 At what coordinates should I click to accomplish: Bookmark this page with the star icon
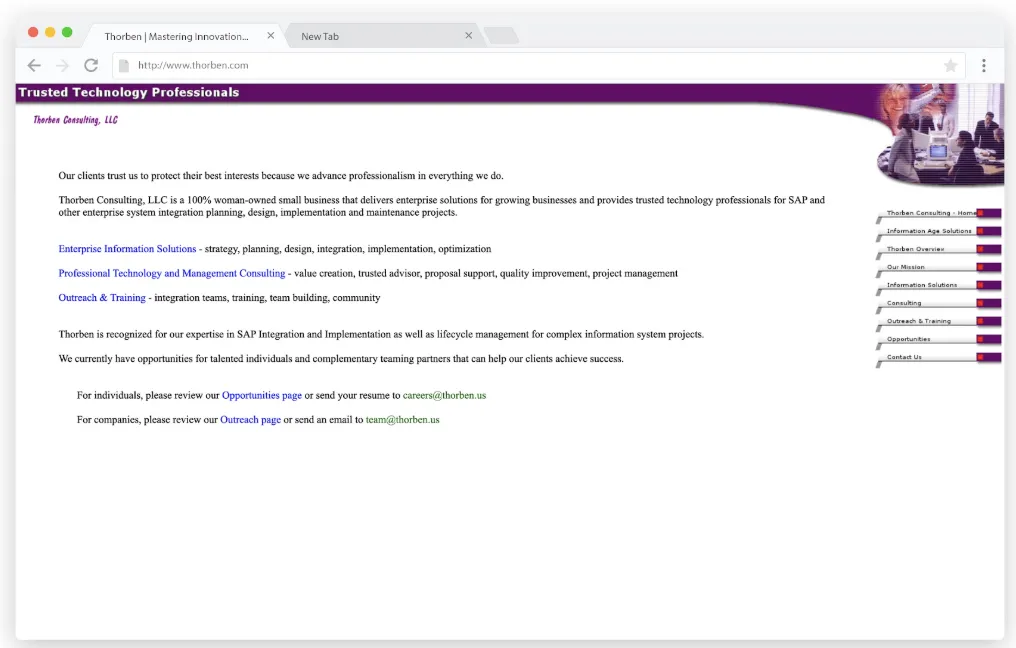(951, 65)
